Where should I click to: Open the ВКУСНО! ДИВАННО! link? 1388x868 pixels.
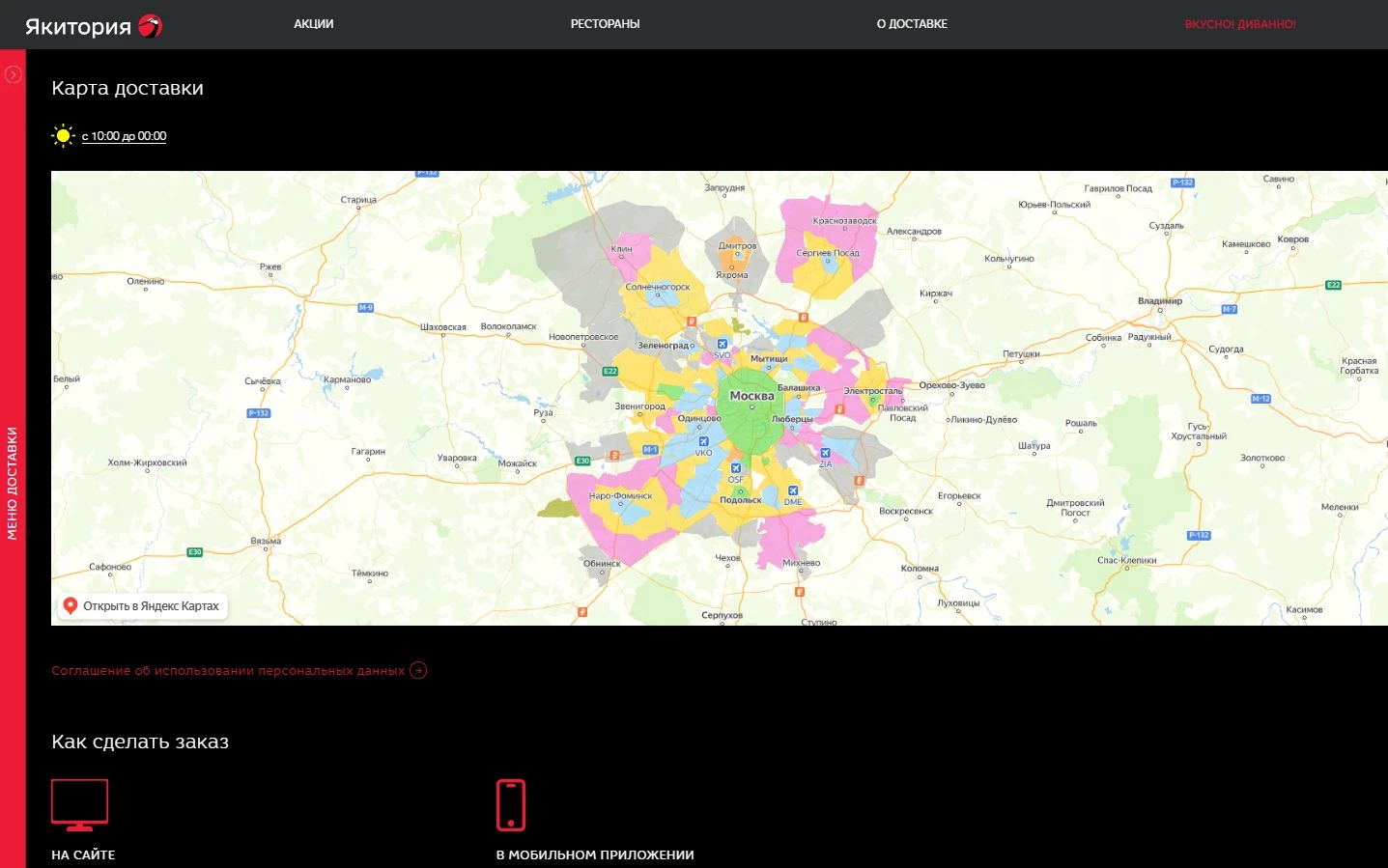pos(1240,24)
